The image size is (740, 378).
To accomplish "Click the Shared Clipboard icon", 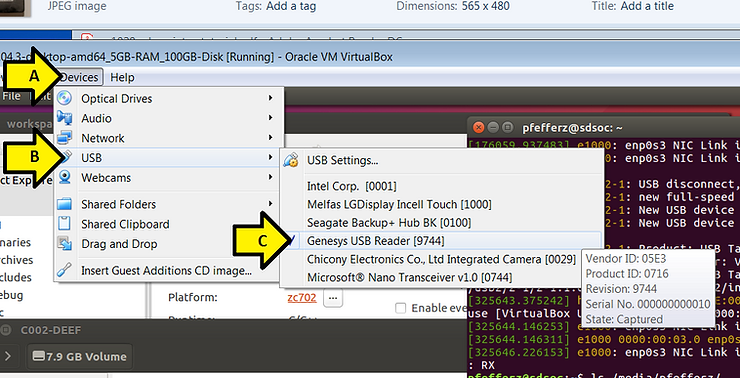I will [64, 224].
